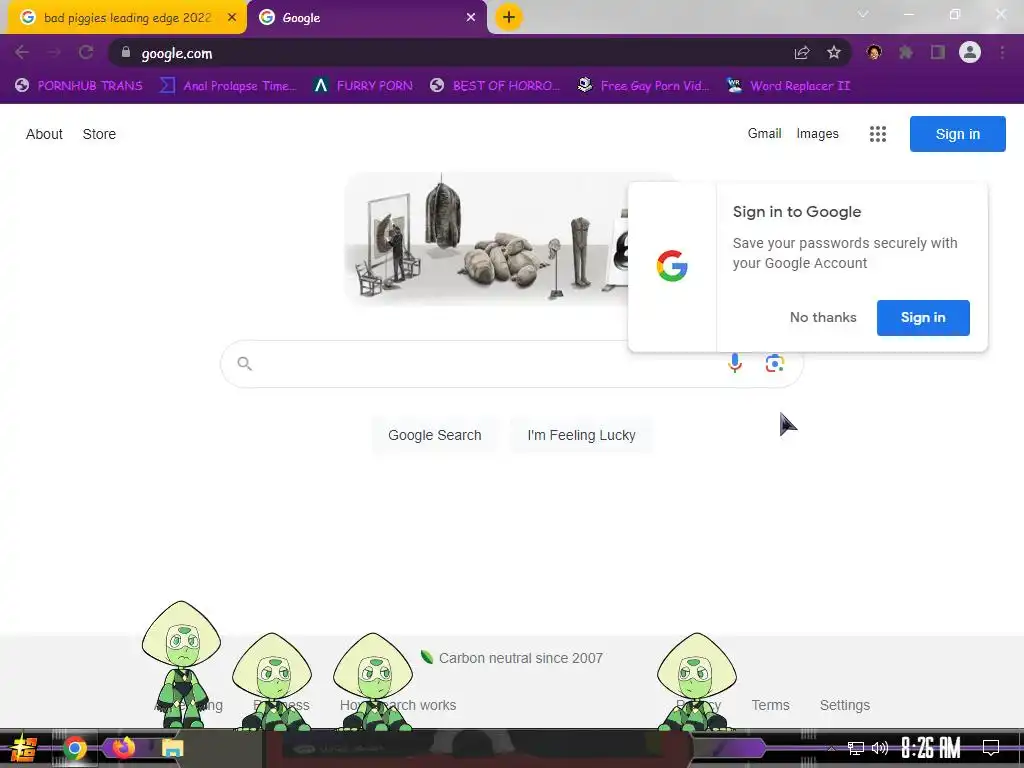Click the top-right blue Sign in button

tap(957, 134)
